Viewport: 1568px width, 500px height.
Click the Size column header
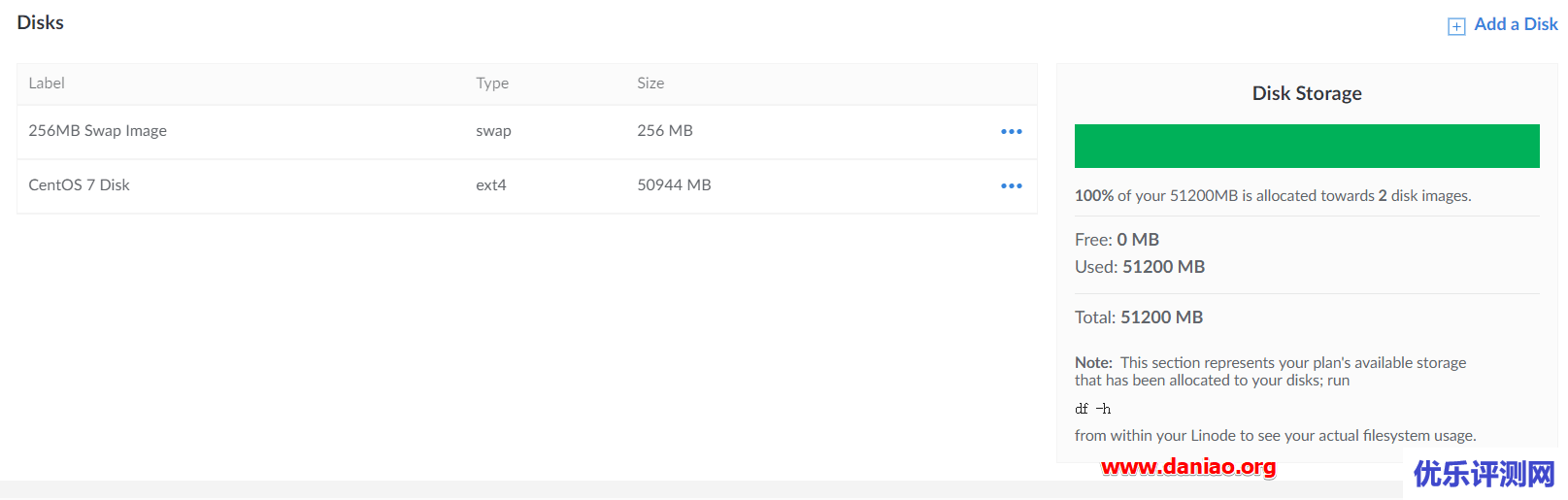(x=651, y=83)
